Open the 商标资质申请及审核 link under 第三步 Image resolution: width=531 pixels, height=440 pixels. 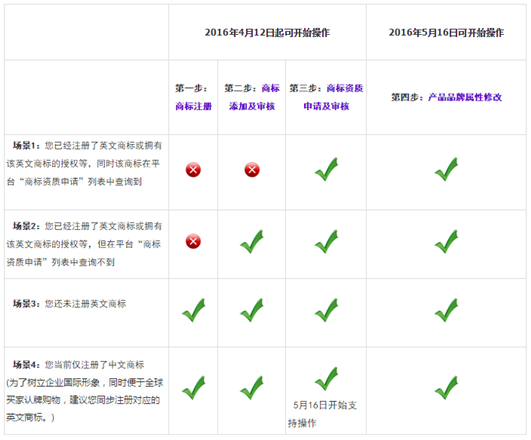pos(326,97)
